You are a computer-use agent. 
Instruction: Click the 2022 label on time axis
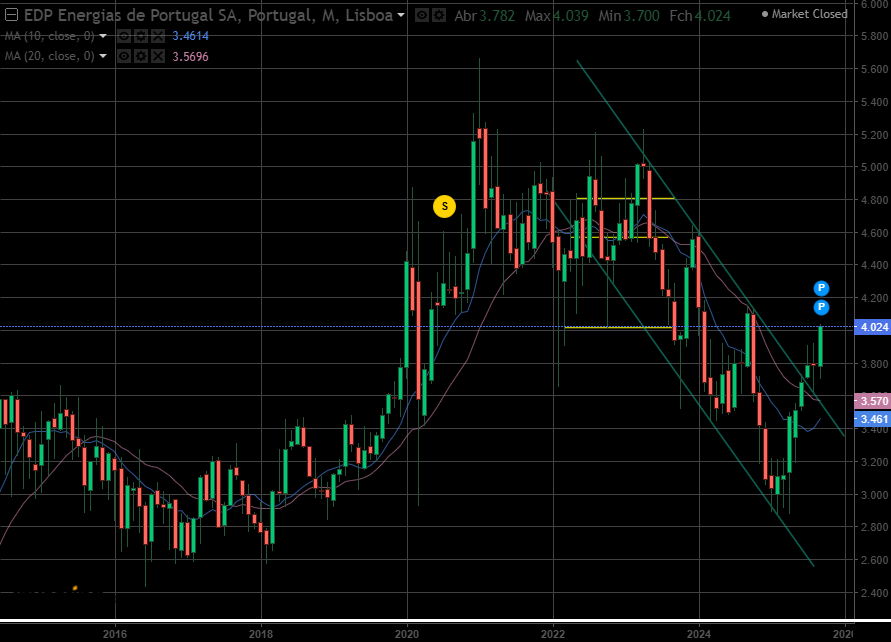(553, 634)
